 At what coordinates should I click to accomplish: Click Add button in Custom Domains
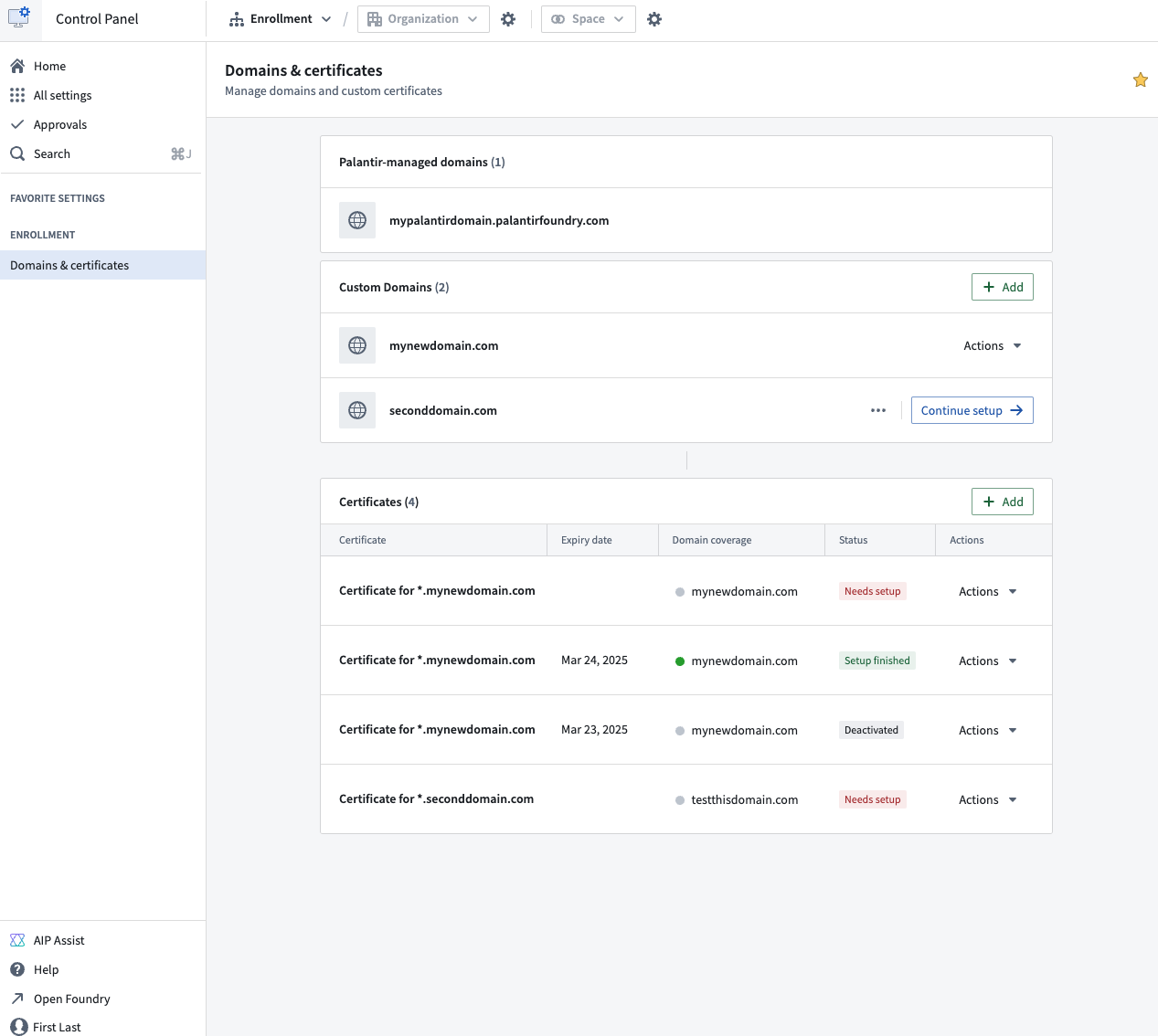tap(1003, 287)
